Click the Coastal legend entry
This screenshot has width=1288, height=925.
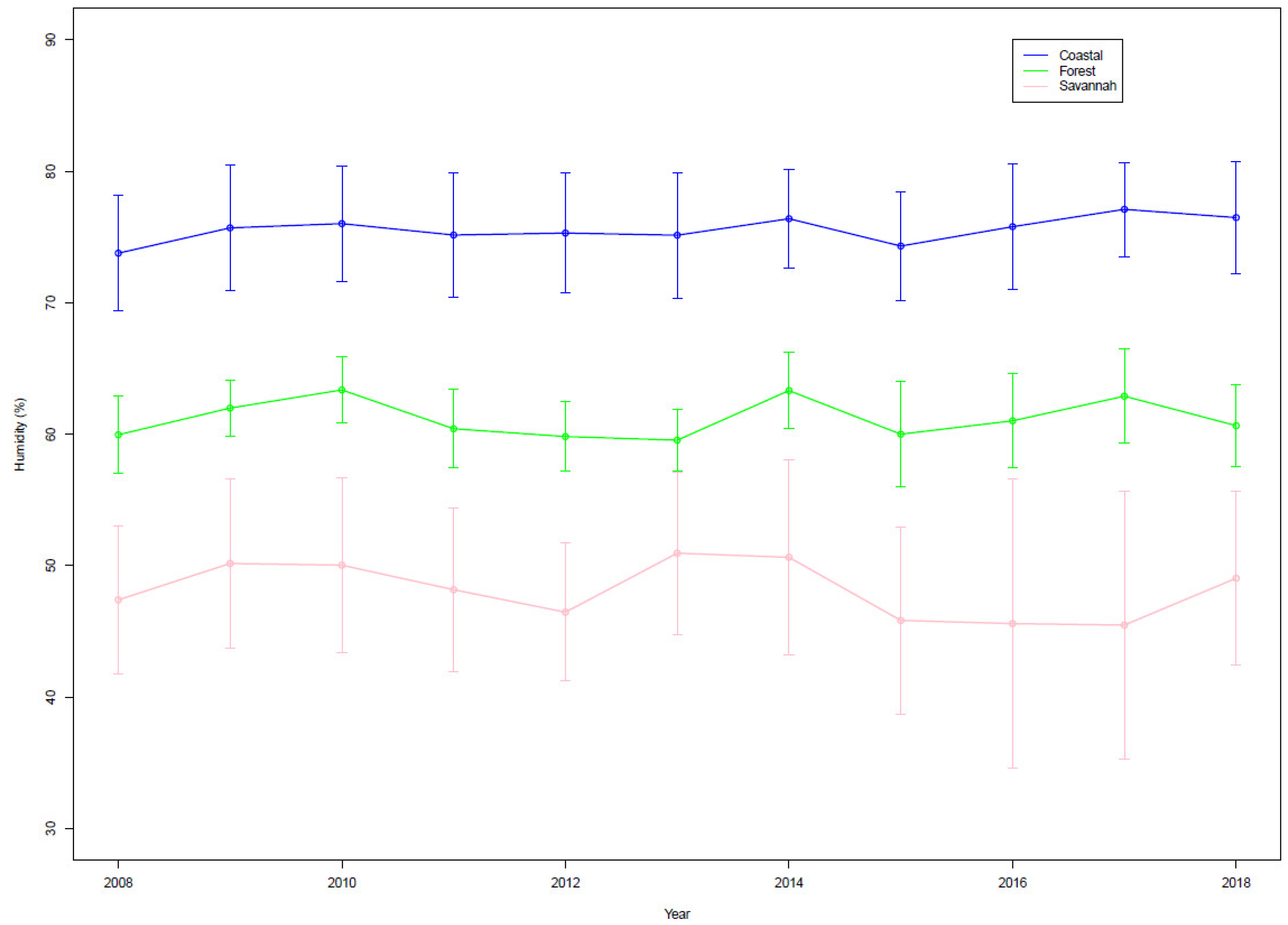pyautogui.click(x=1080, y=55)
